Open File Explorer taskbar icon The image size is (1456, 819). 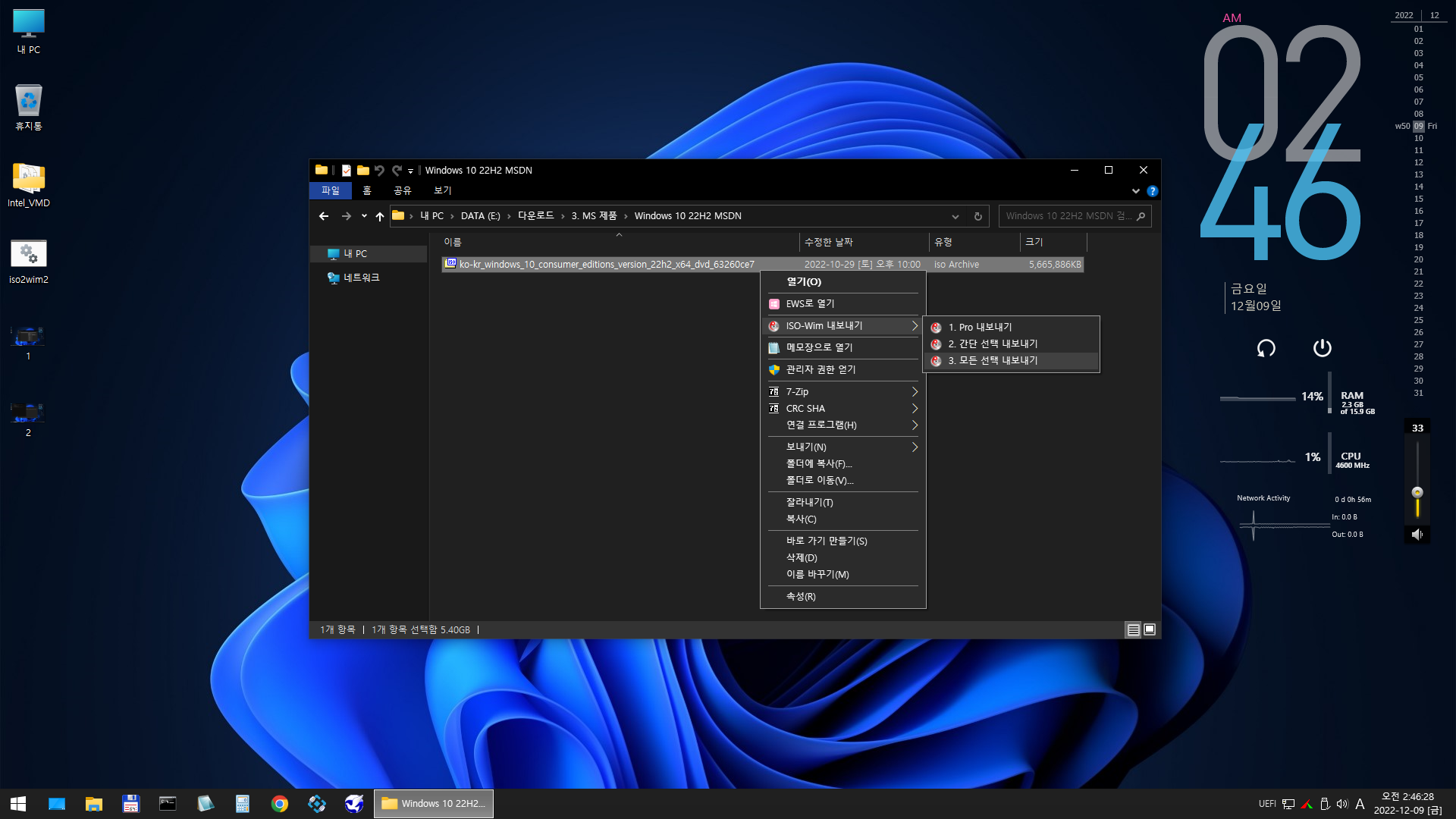pyautogui.click(x=94, y=804)
